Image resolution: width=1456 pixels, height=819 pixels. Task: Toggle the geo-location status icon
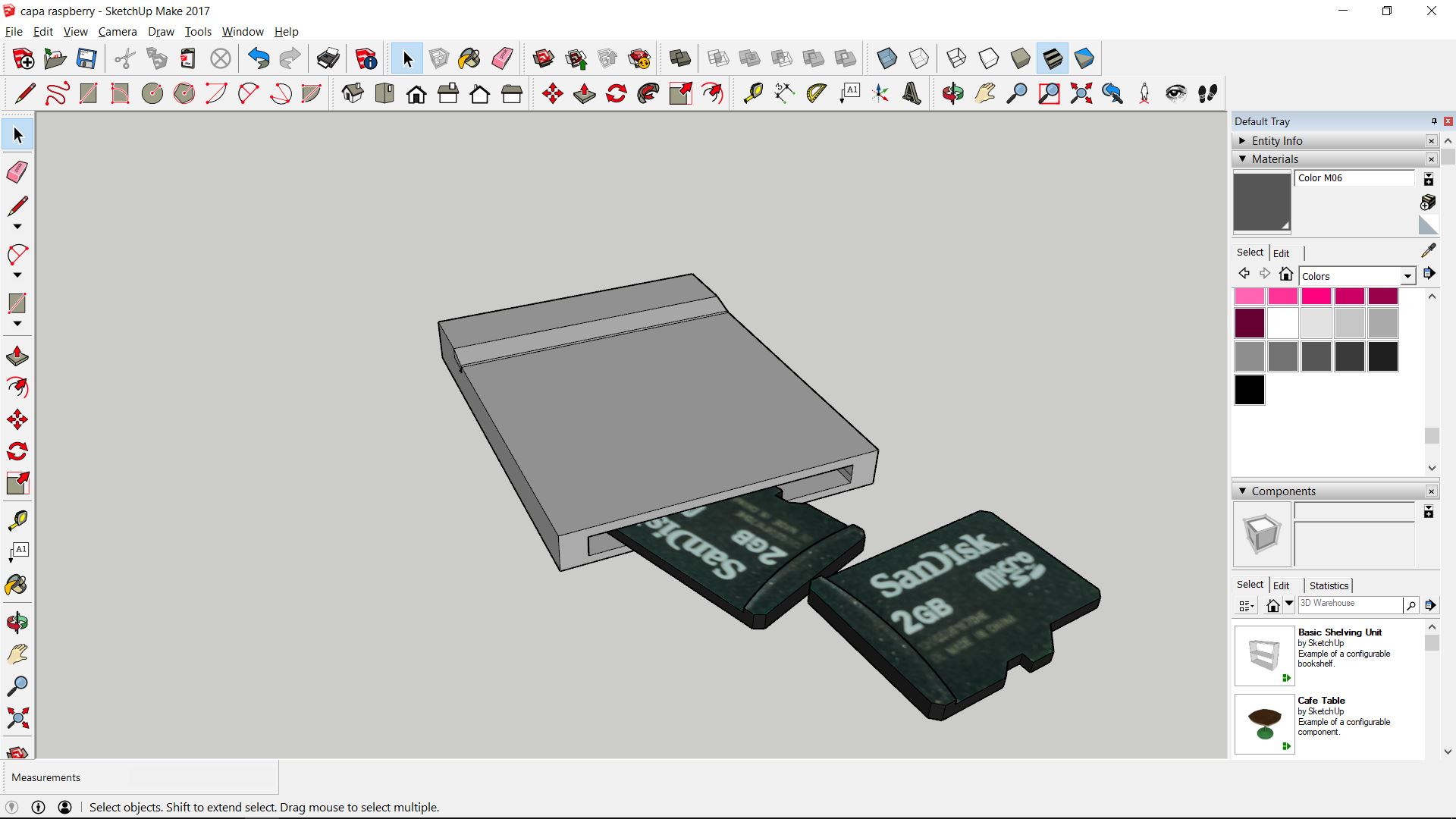[x=11, y=807]
